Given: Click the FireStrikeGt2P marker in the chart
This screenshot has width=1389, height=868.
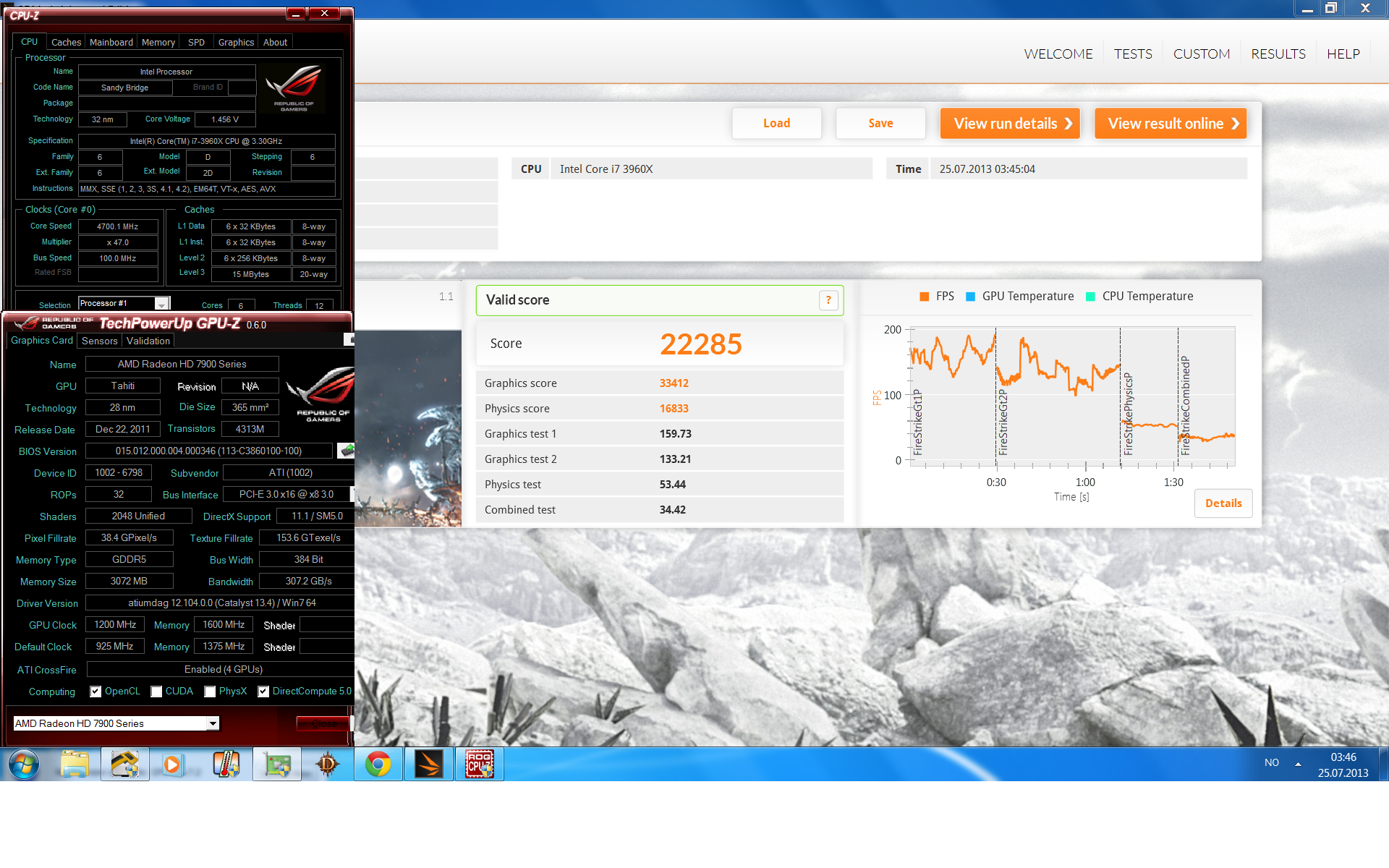Looking at the screenshot, I should [1003, 422].
